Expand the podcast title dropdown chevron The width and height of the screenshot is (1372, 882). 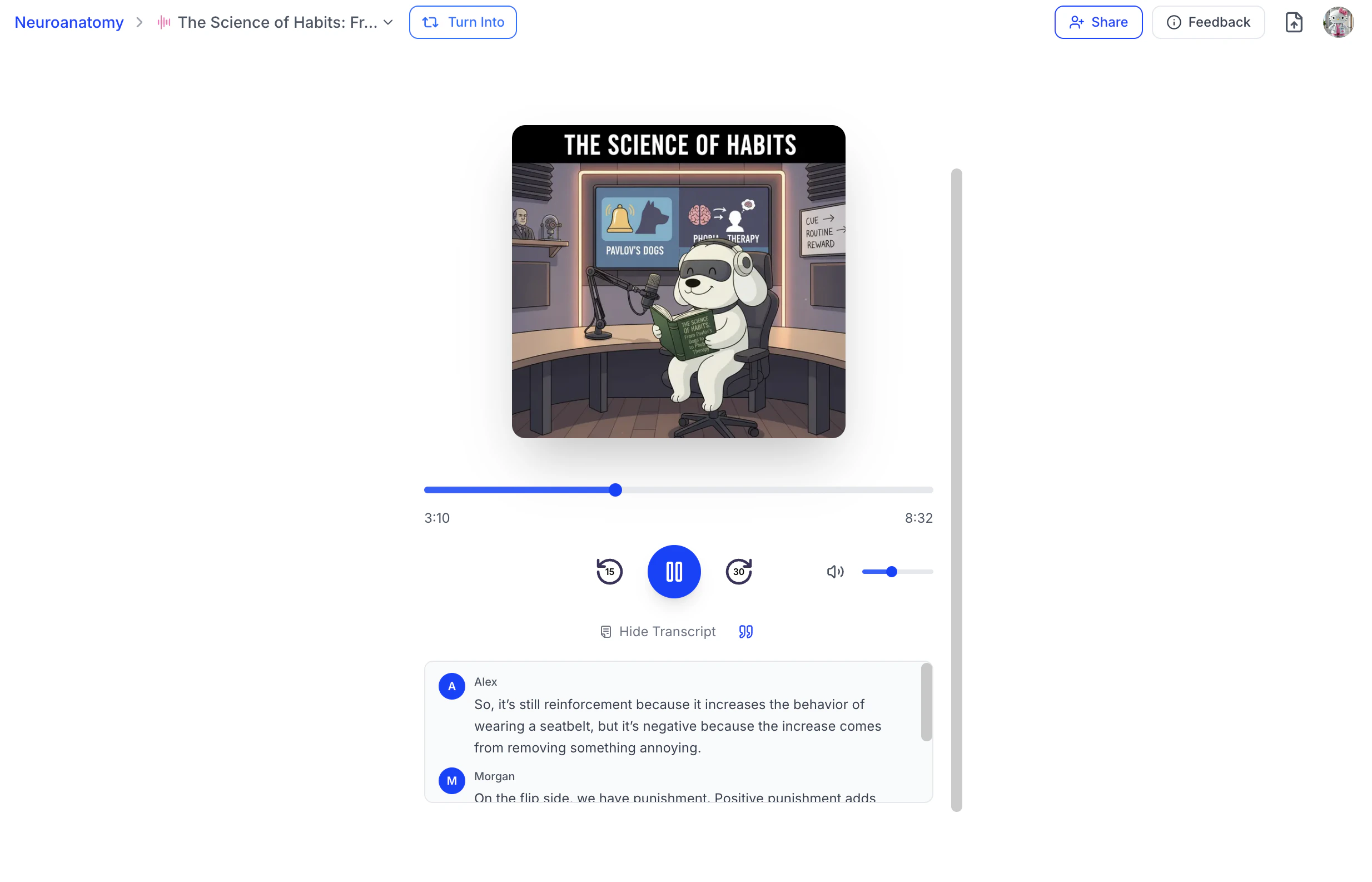click(x=388, y=22)
